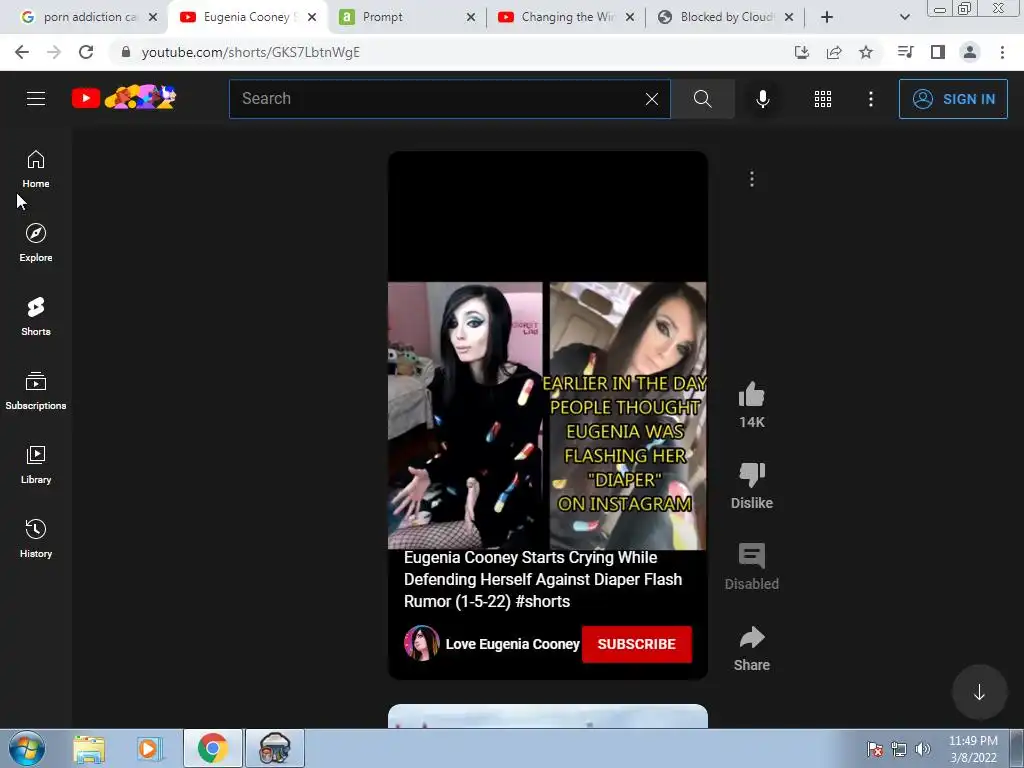
Task: Dislike the short with thumbs down
Action: (752, 475)
